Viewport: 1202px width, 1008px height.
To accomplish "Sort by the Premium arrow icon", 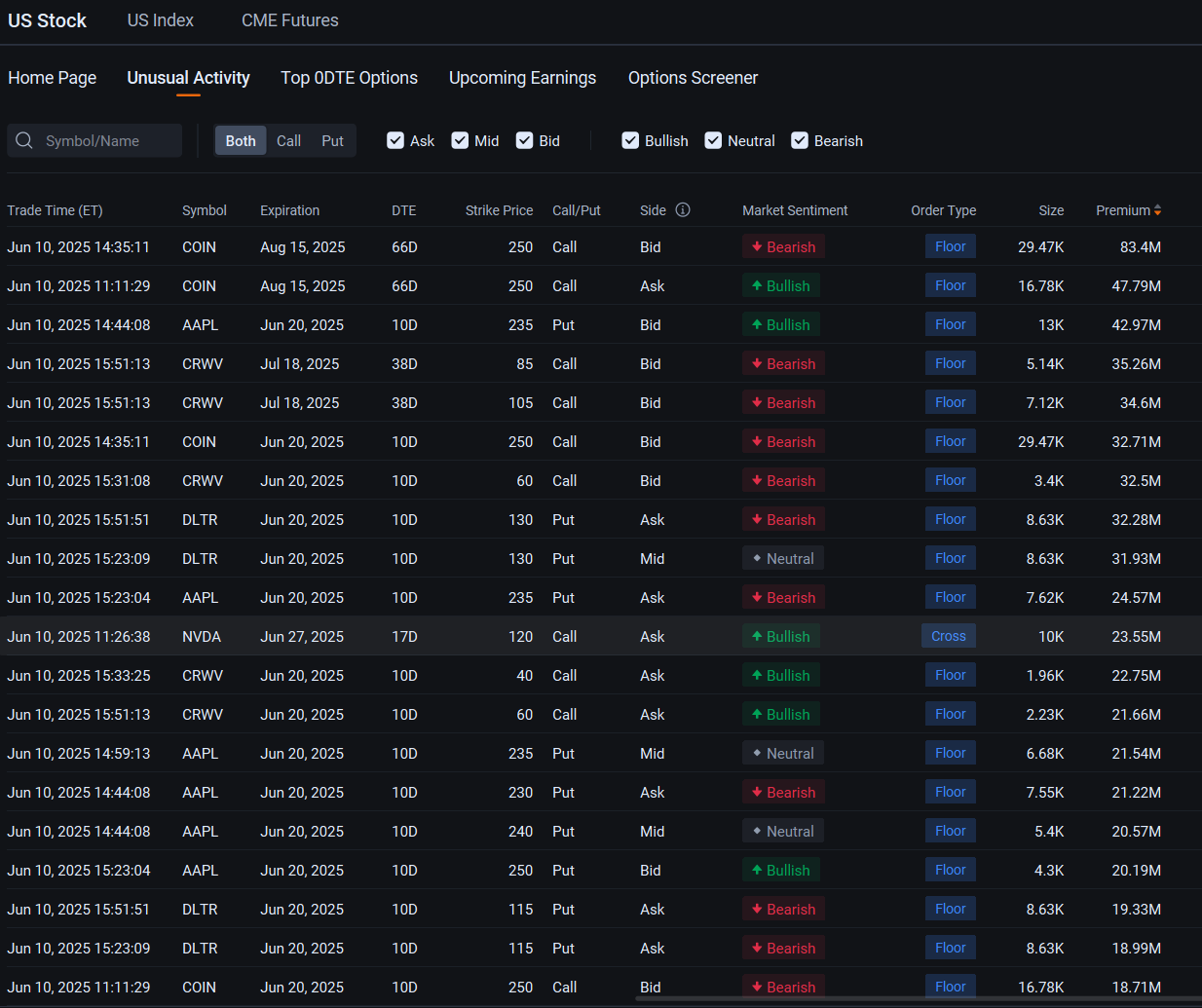I will (1157, 210).
